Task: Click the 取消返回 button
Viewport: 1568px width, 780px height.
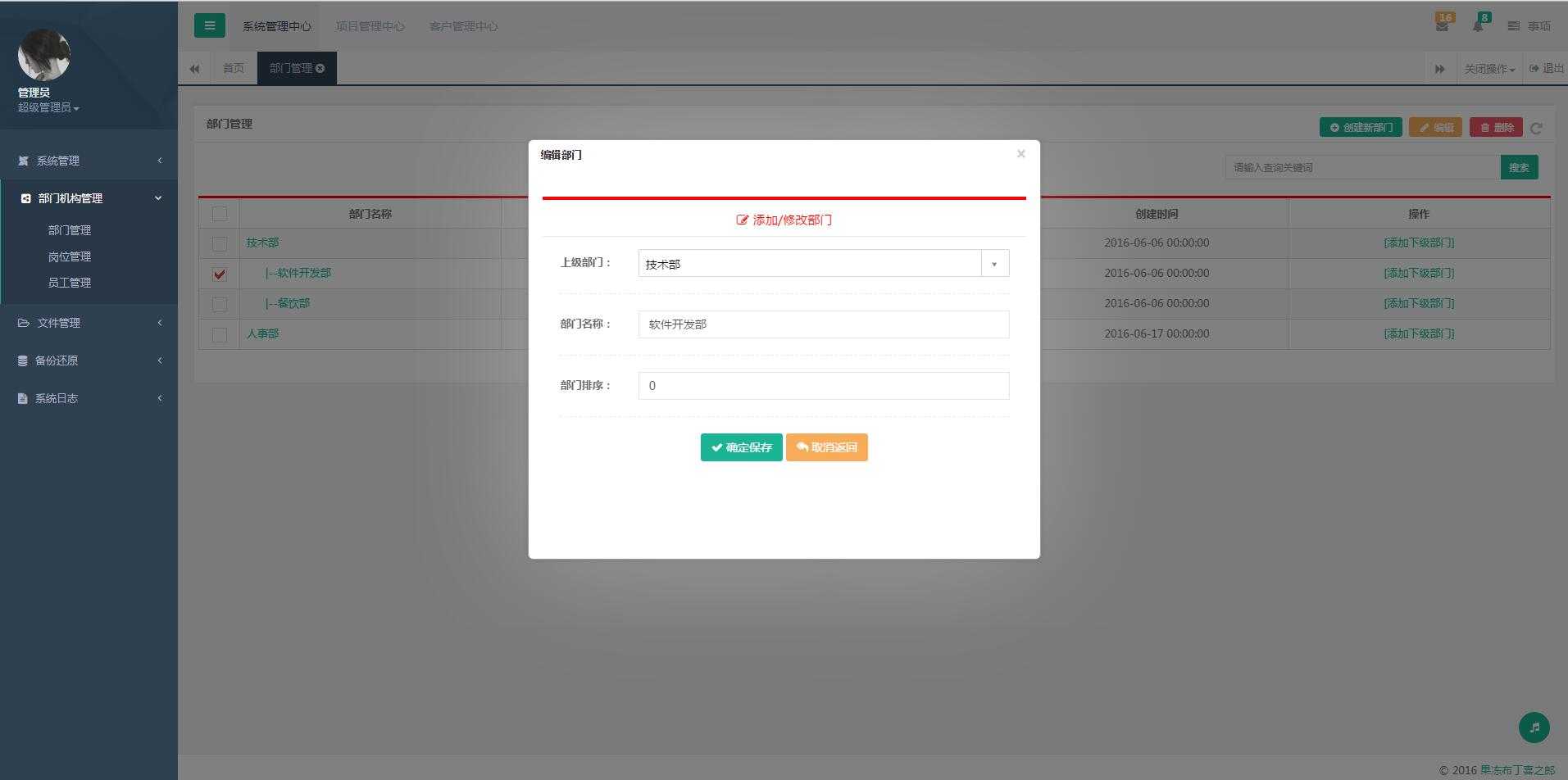Action: [827, 447]
